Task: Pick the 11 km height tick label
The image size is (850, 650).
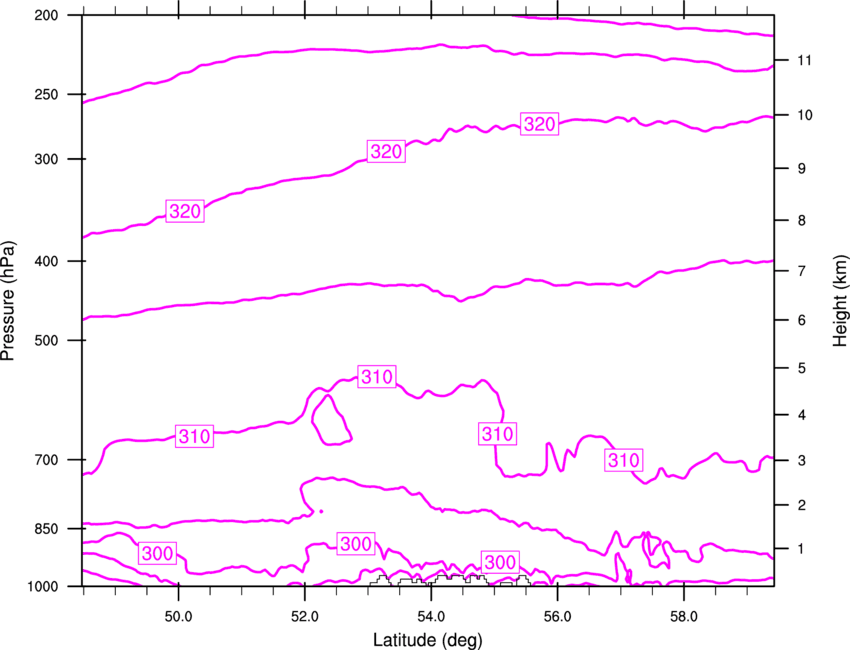Action: pyautogui.click(x=805, y=60)
